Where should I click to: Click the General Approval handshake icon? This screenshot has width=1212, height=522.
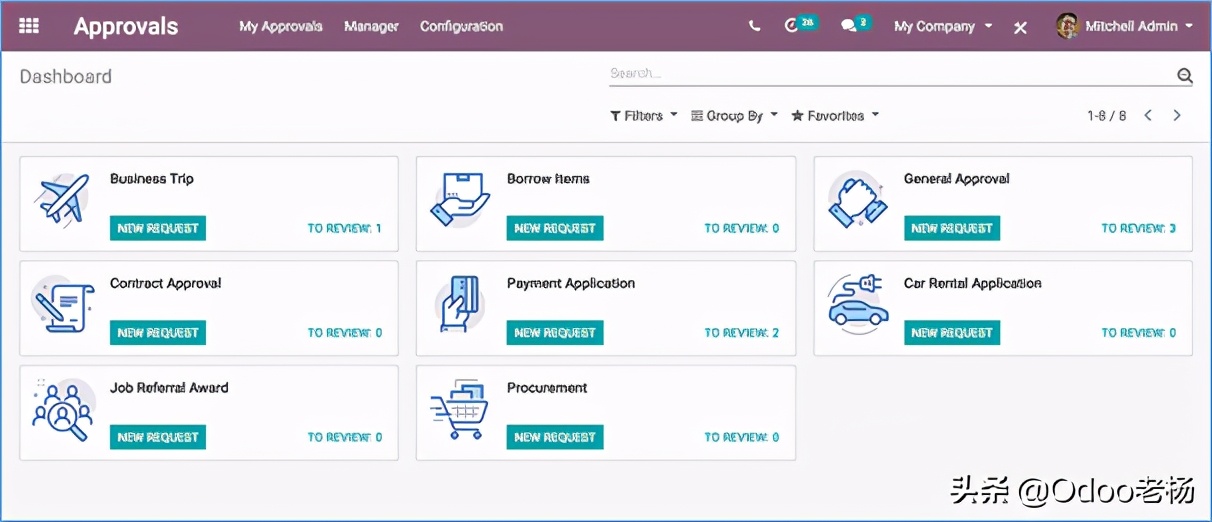pyautogui.click(x=858, y=198)
